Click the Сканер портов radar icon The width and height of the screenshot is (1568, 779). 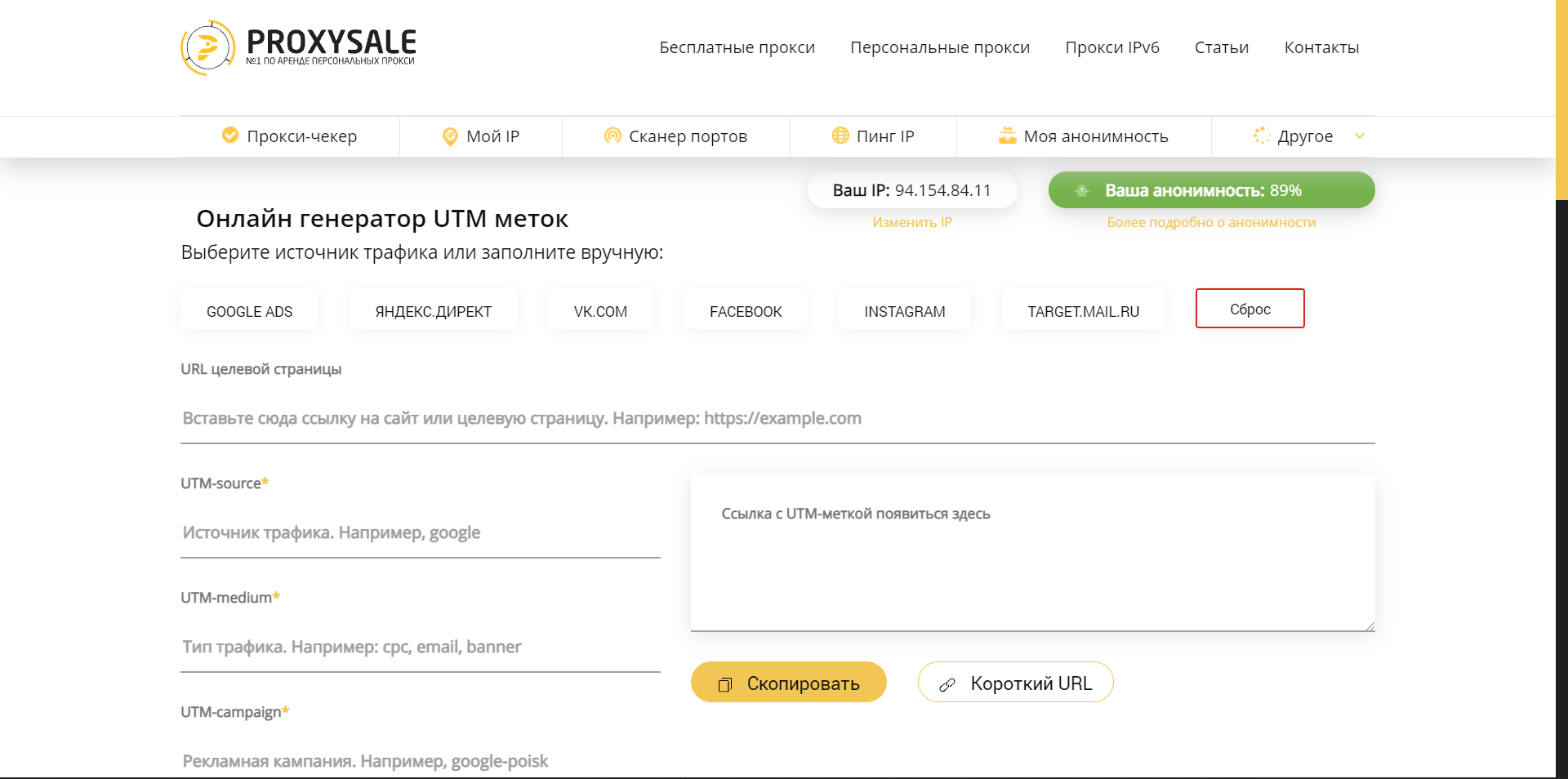(612, 136)
